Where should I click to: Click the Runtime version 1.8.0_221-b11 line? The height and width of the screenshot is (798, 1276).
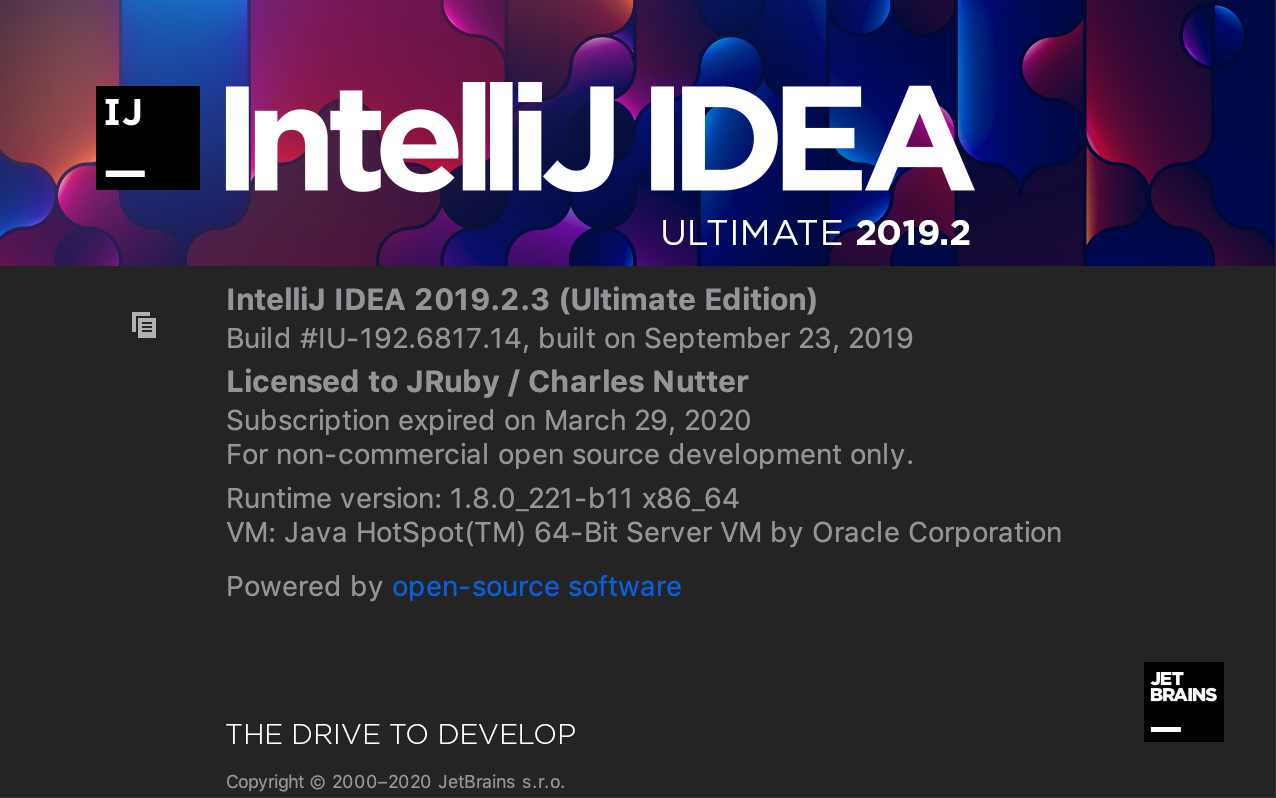click(x=483, y=497)
